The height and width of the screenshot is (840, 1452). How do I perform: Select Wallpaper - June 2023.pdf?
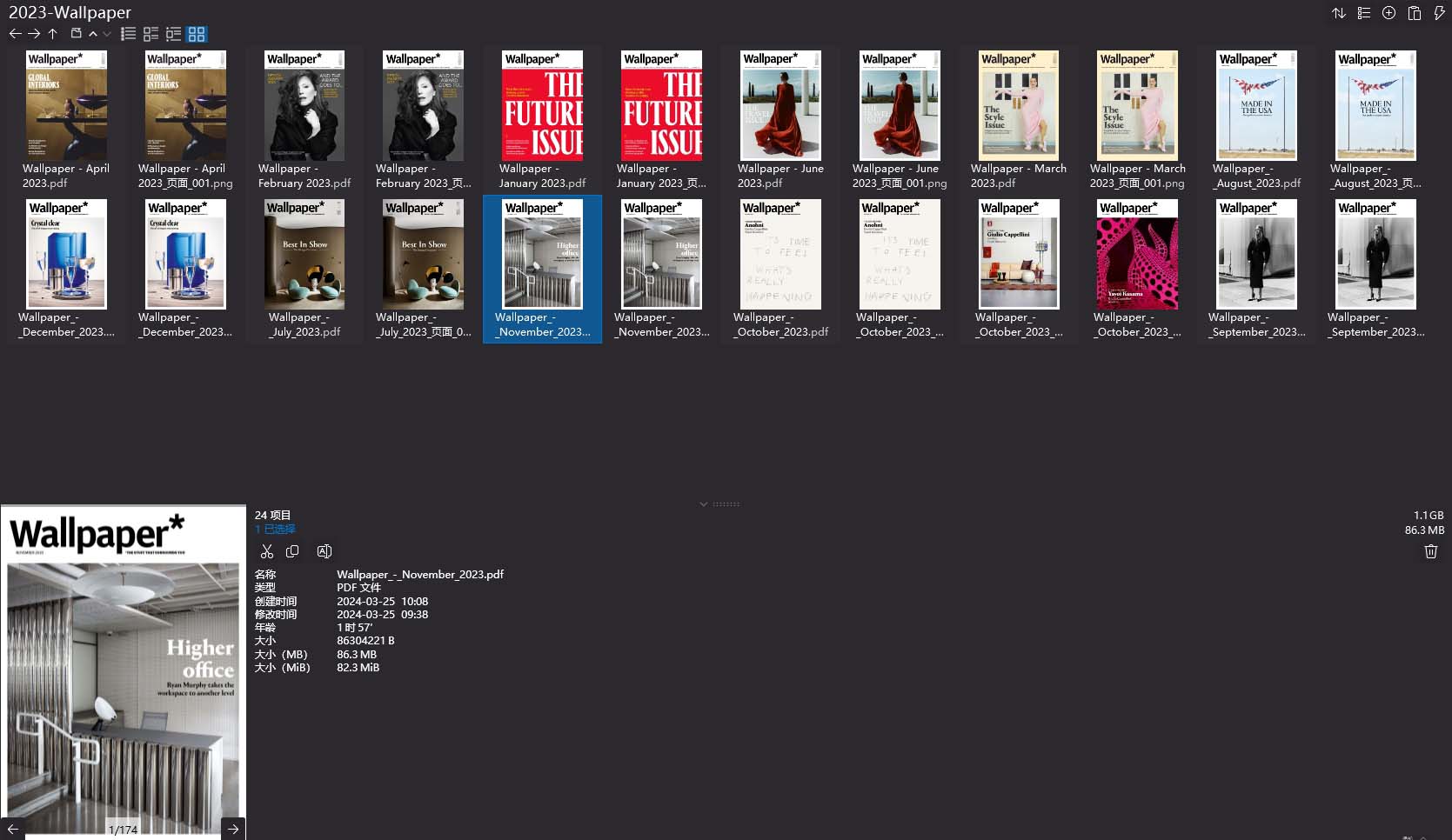coord(780,120)
